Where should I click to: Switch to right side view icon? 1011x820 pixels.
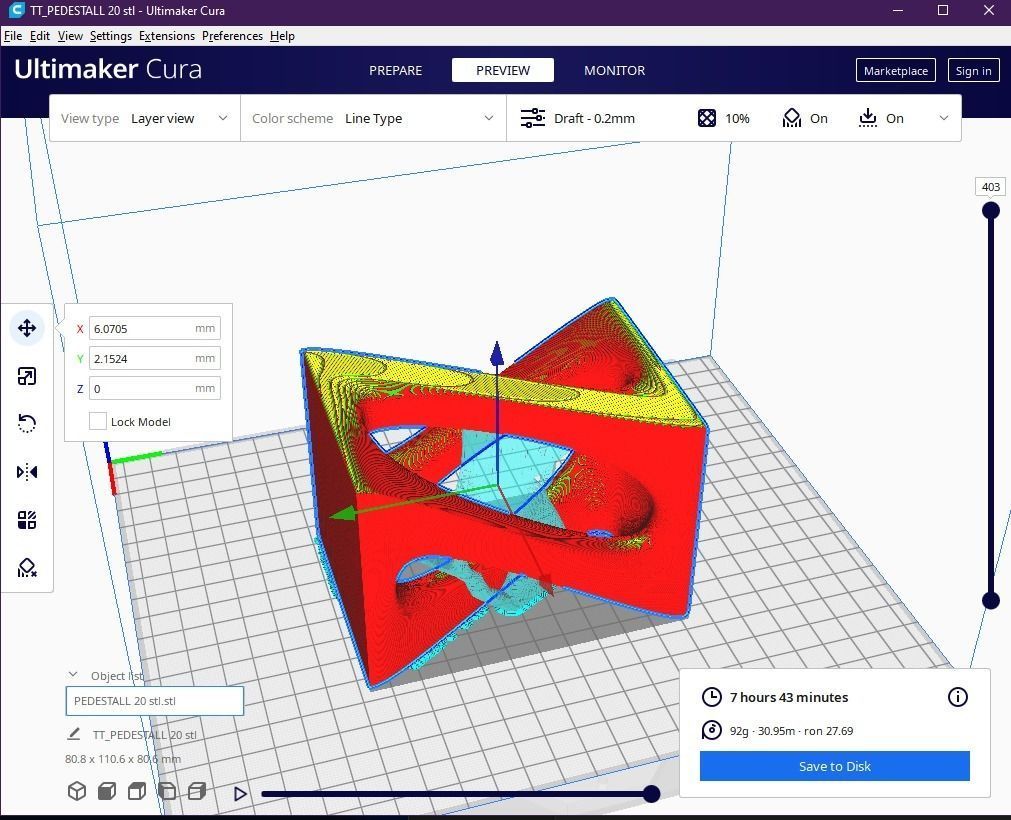tap(197, 791)
